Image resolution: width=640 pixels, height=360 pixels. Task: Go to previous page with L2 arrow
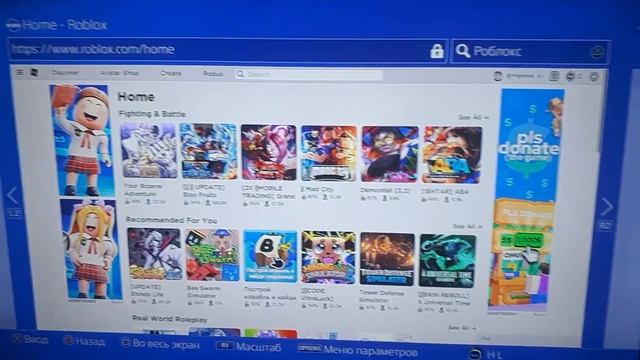coord(13,195)
